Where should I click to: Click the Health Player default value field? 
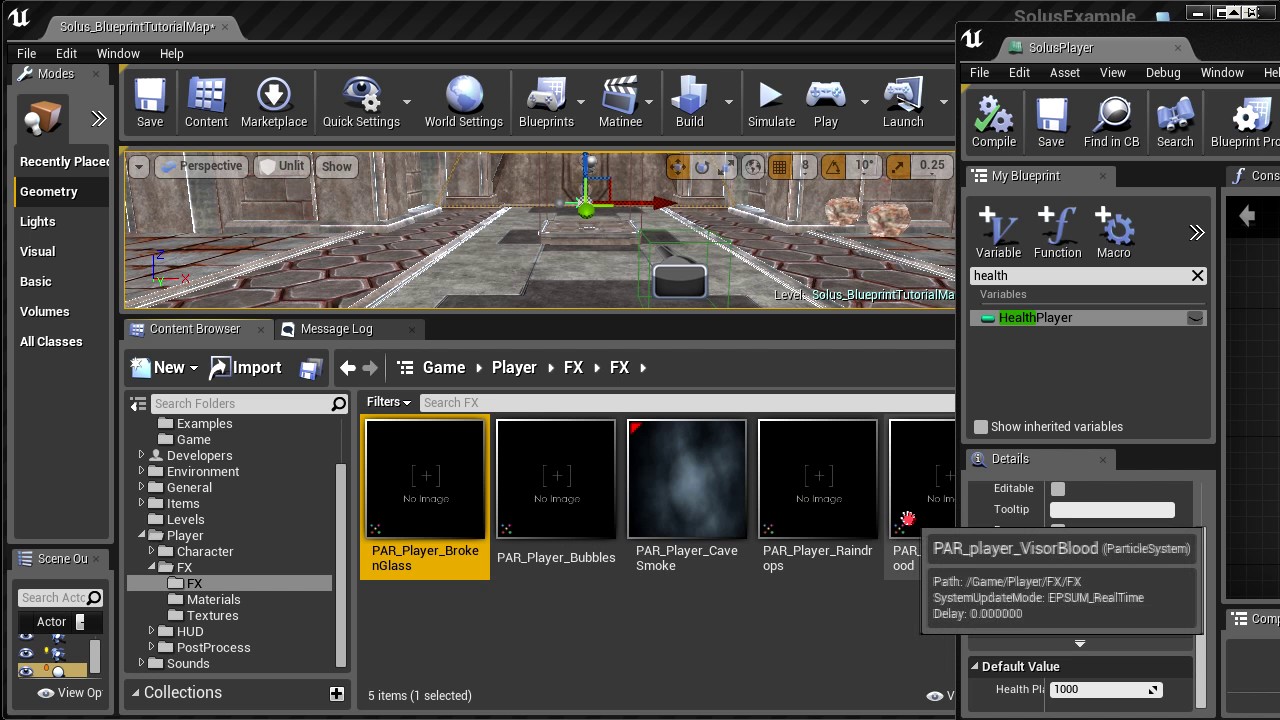click(1104, 689)
